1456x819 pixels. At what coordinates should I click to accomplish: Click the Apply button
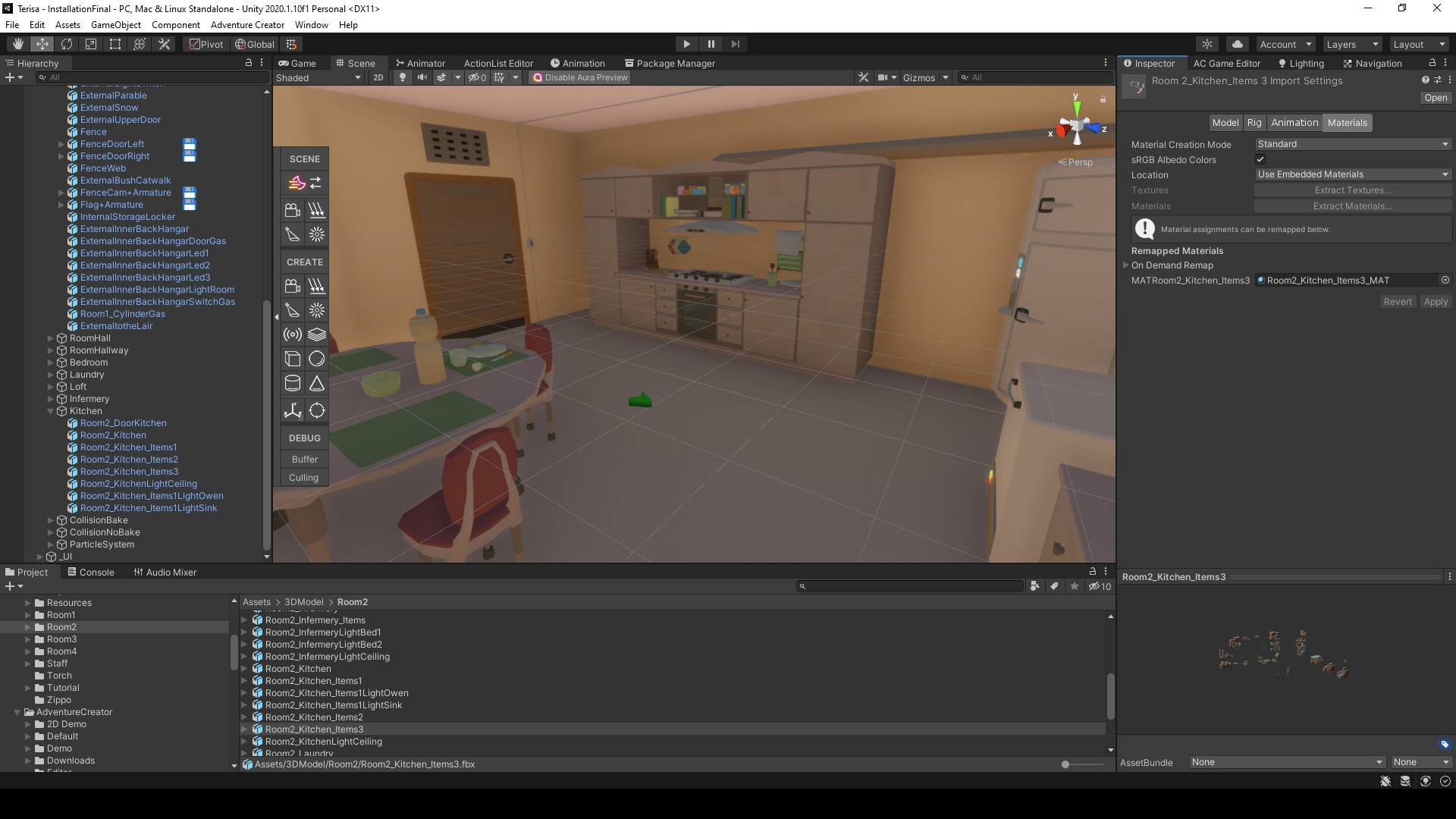(x=1436, y=302)
